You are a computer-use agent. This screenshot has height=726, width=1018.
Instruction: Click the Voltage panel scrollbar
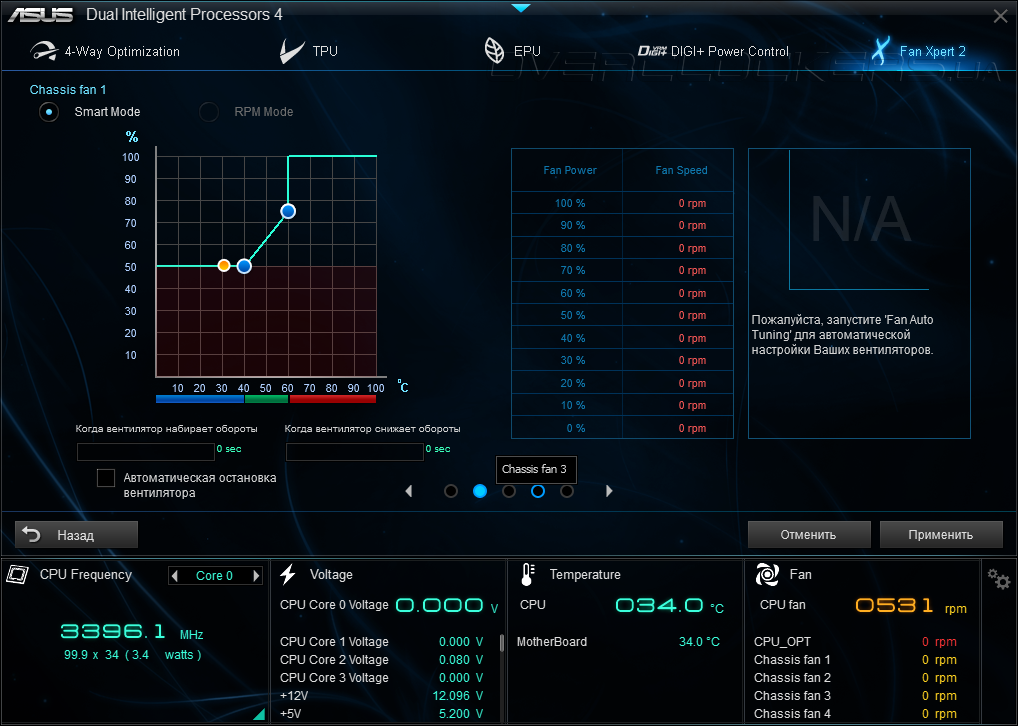point(501,643)
